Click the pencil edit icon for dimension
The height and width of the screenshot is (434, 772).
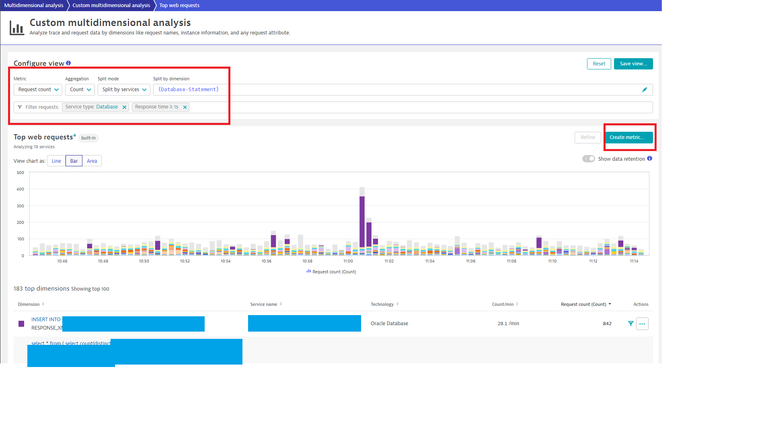[x=645, y=90]
